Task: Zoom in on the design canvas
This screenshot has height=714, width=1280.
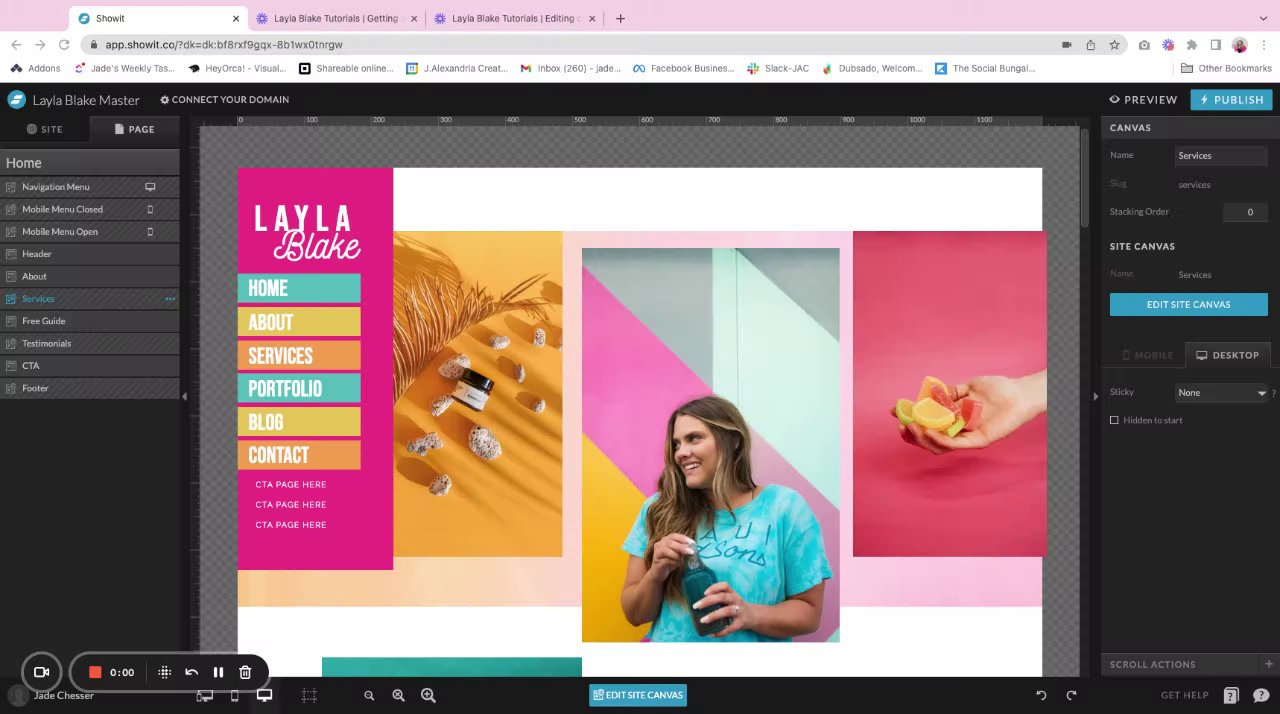Action: [x=428, y=695]
